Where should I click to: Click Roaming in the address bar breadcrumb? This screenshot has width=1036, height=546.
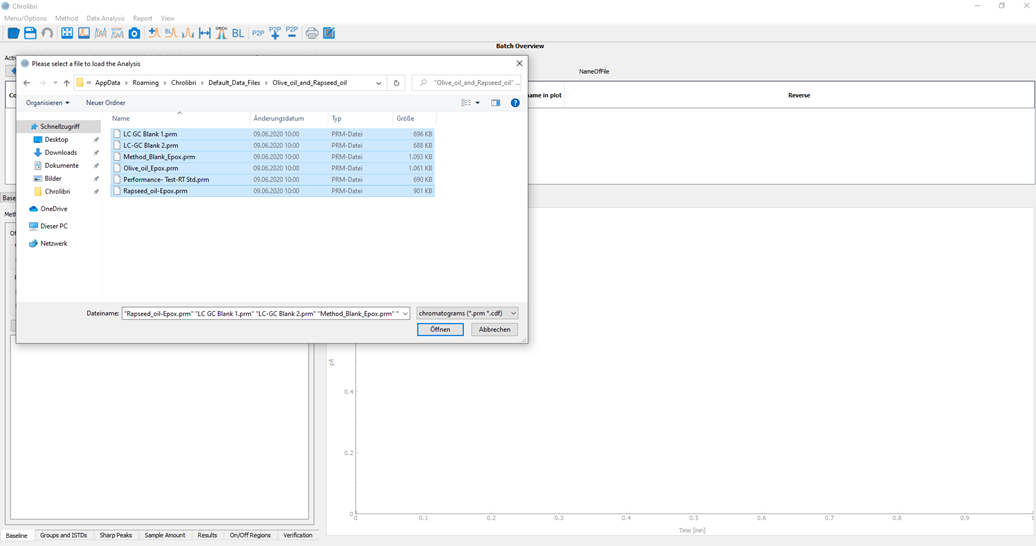click(x=145, y=83)
